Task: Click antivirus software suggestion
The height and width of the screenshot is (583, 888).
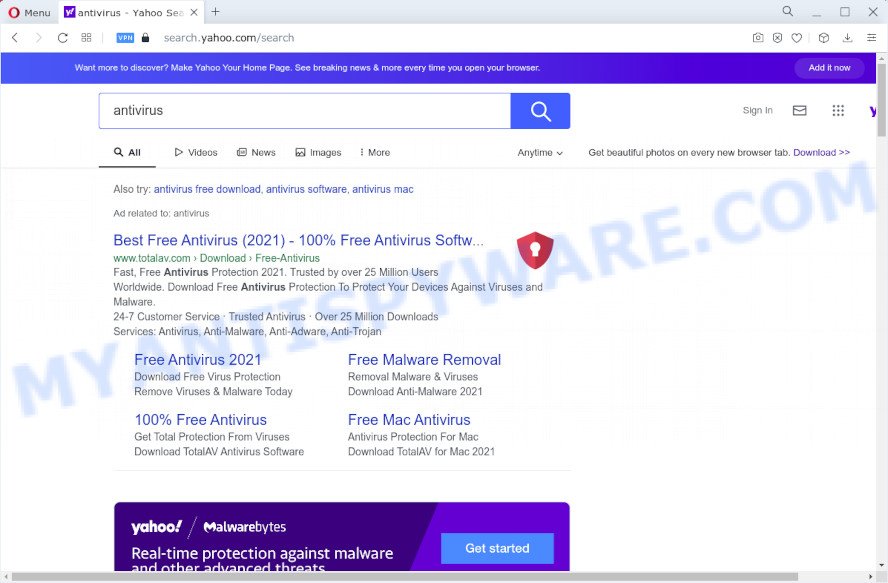Action: (x=306, y=189)
